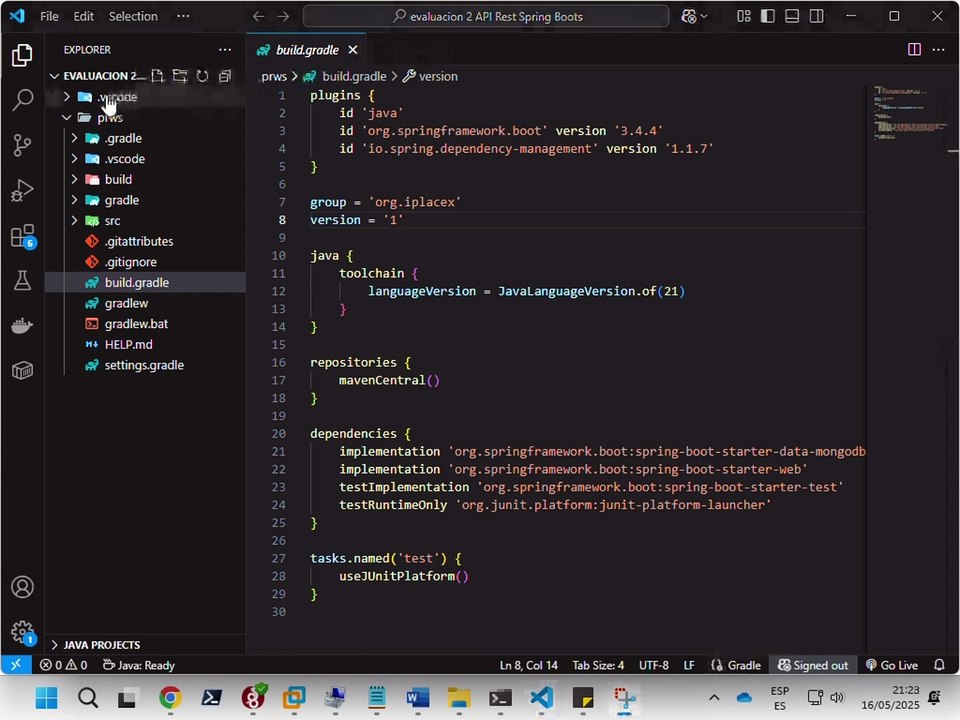Open Explorer views and more actions menu
The height and width of the screenshot is (720, 960).
point(225,50)
